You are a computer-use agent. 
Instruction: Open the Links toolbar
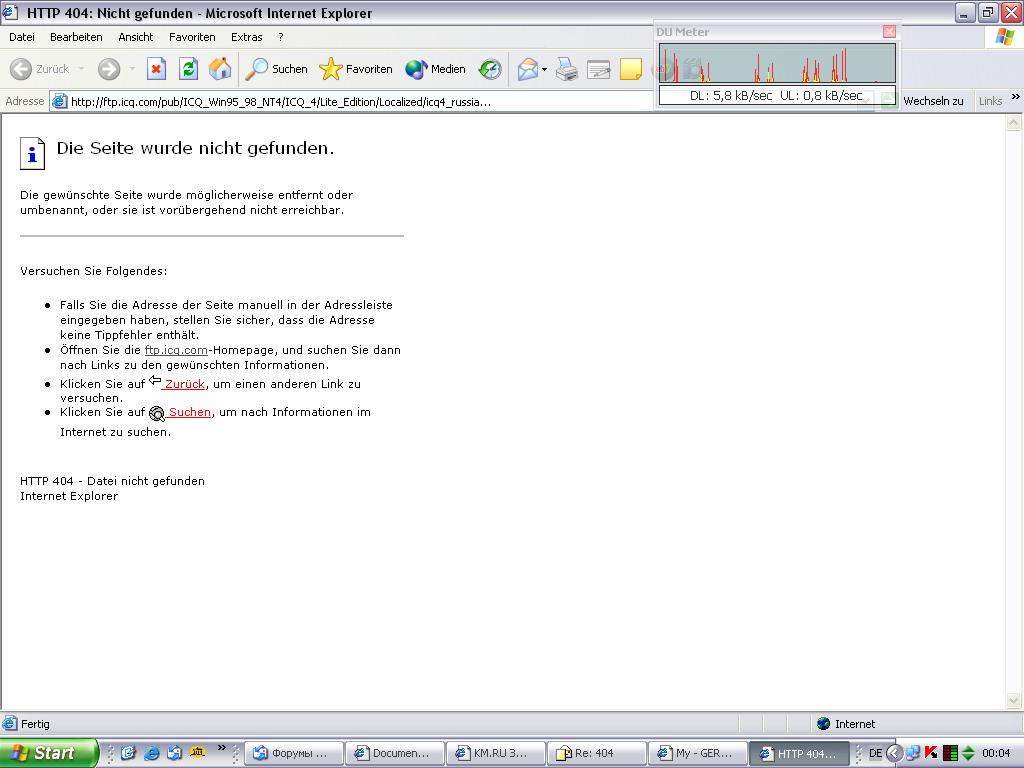990,101
